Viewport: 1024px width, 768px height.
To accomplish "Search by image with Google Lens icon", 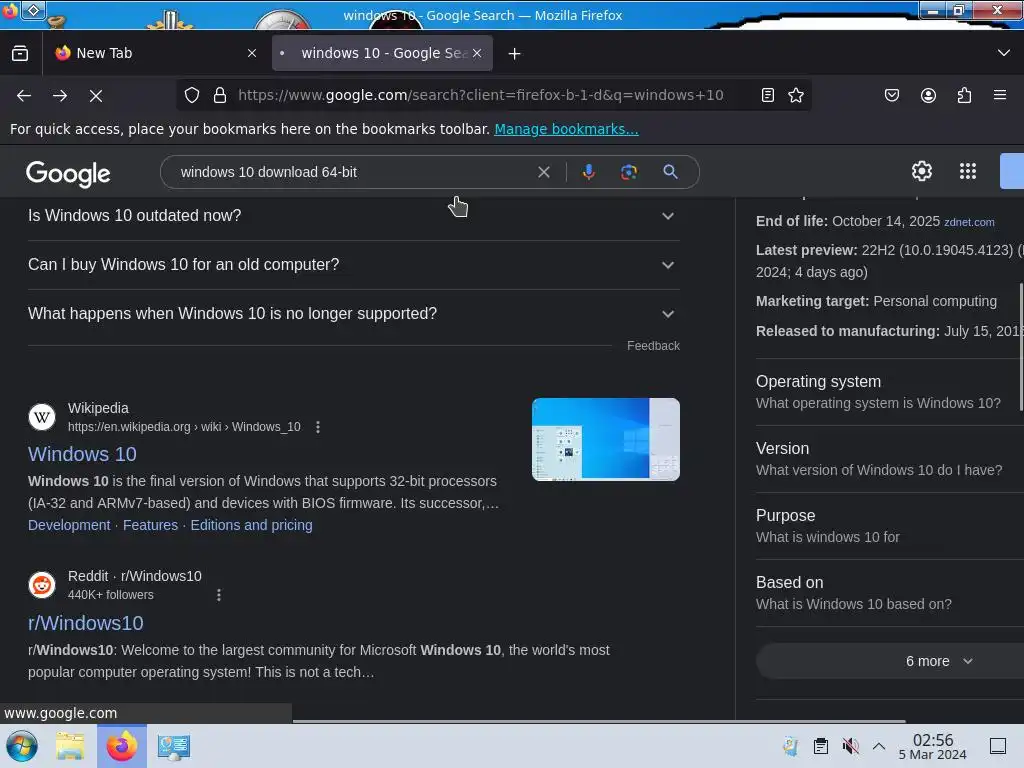I will [x=629, y=172].
